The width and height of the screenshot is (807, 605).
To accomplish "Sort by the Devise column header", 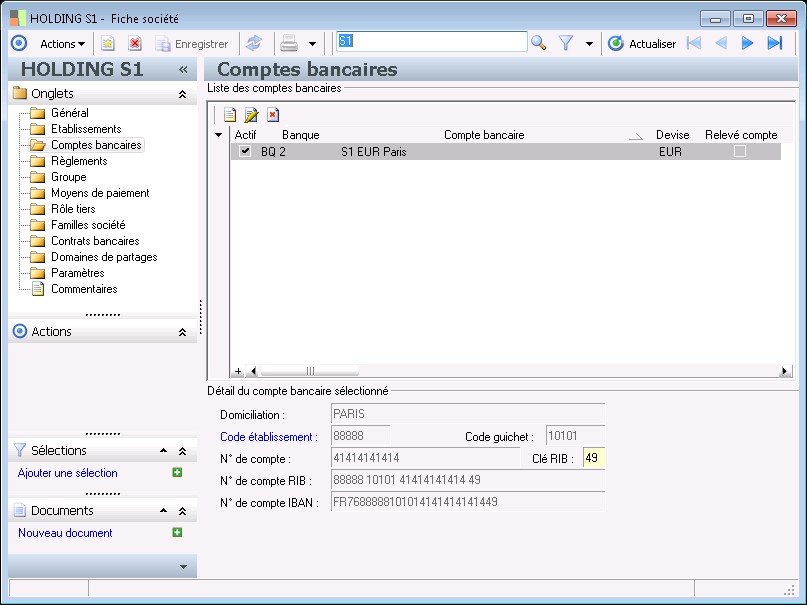I will point(672,135).
